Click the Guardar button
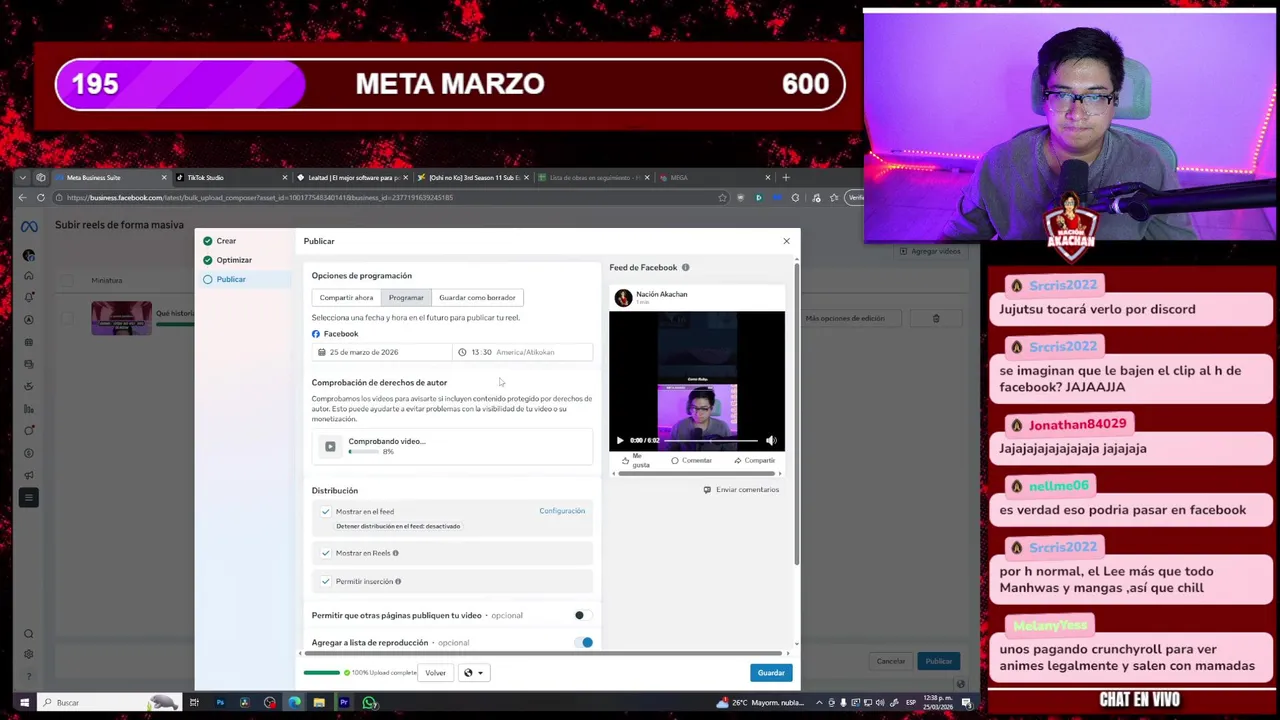 771,673
